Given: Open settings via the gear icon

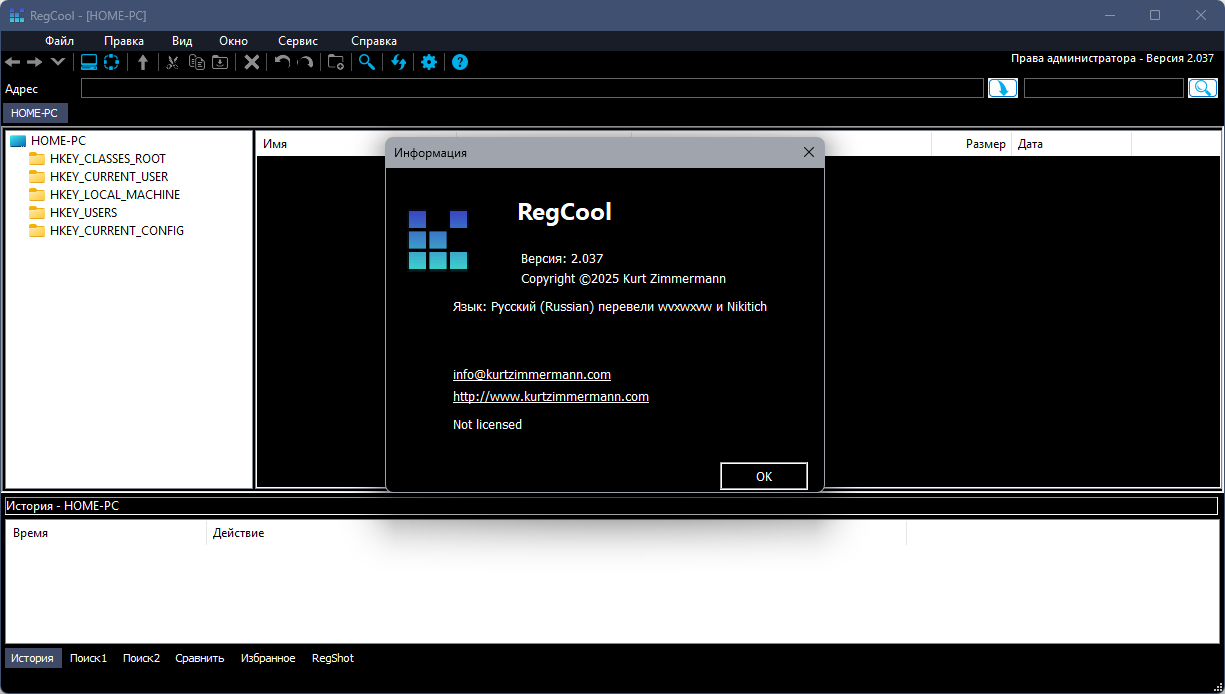Looking at the screenshot, I should (429, 62).
